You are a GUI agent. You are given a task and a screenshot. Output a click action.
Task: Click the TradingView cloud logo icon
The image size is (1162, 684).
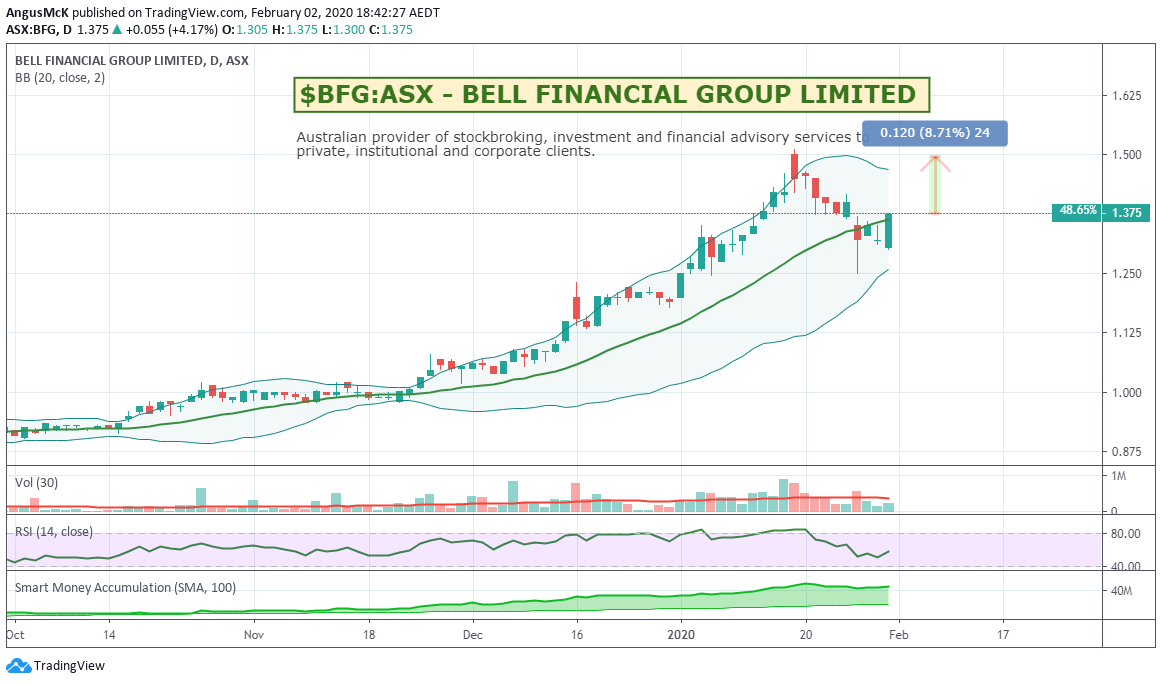[19, 665]
